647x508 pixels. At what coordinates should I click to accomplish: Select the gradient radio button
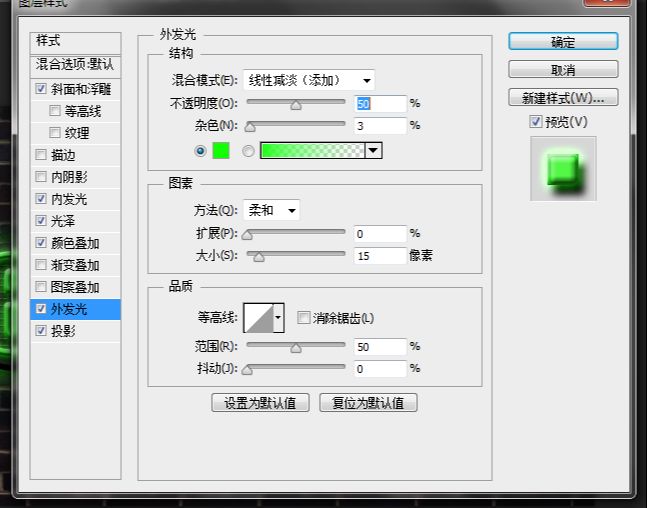click(x=248, y=151)
